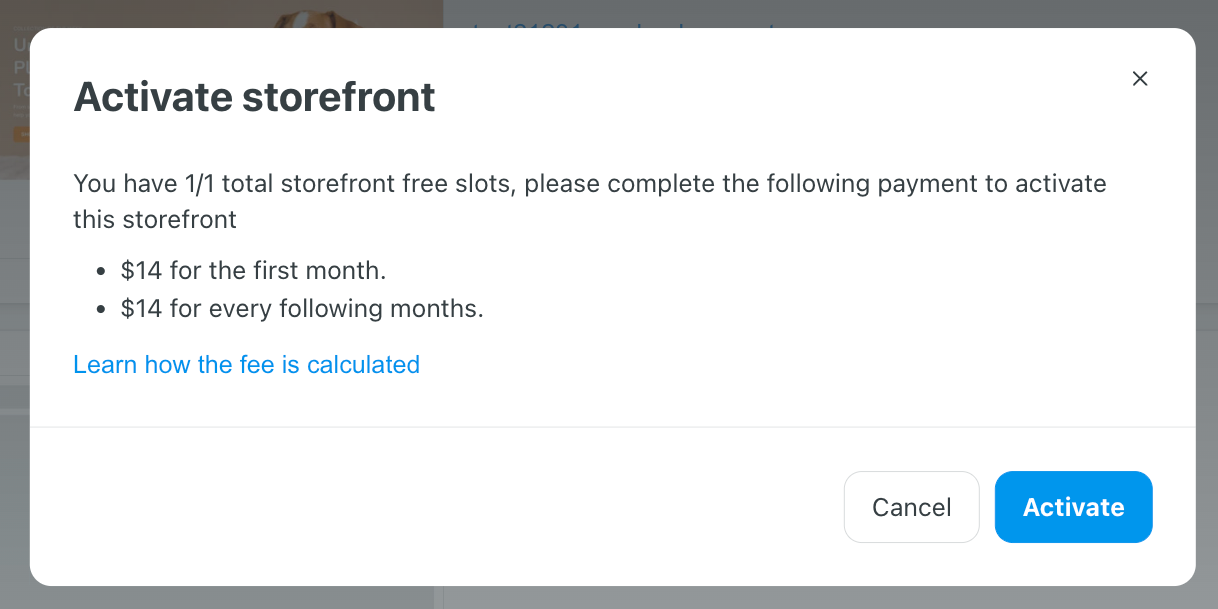View fee calculation details via the blue link
1218x609 pixels.
pyautogui.click(x=246, y=365)
